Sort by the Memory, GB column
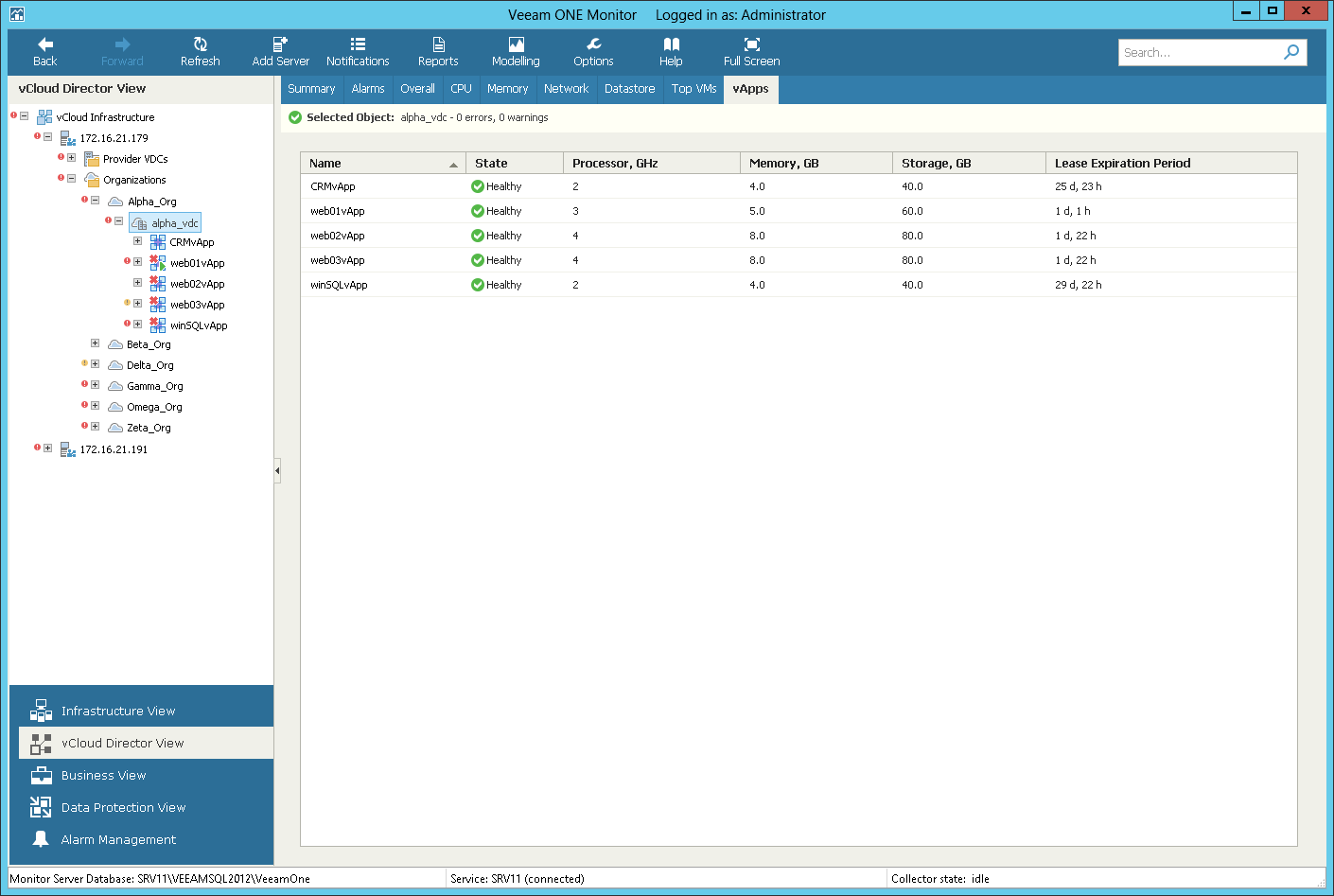Image resolution: width=1334 pixels, height=896 pixels. (816, 163)
